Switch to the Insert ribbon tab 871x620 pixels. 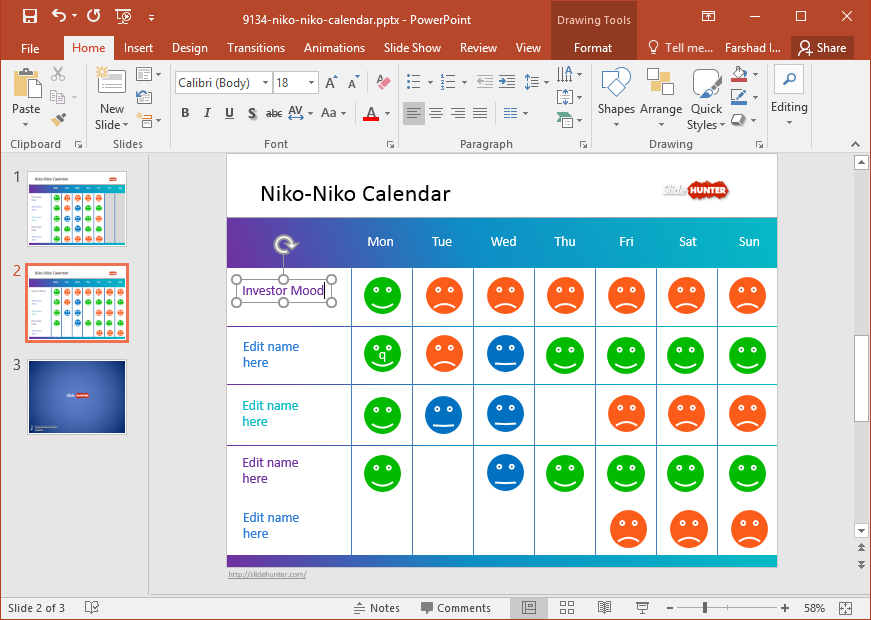click(138, 47)
